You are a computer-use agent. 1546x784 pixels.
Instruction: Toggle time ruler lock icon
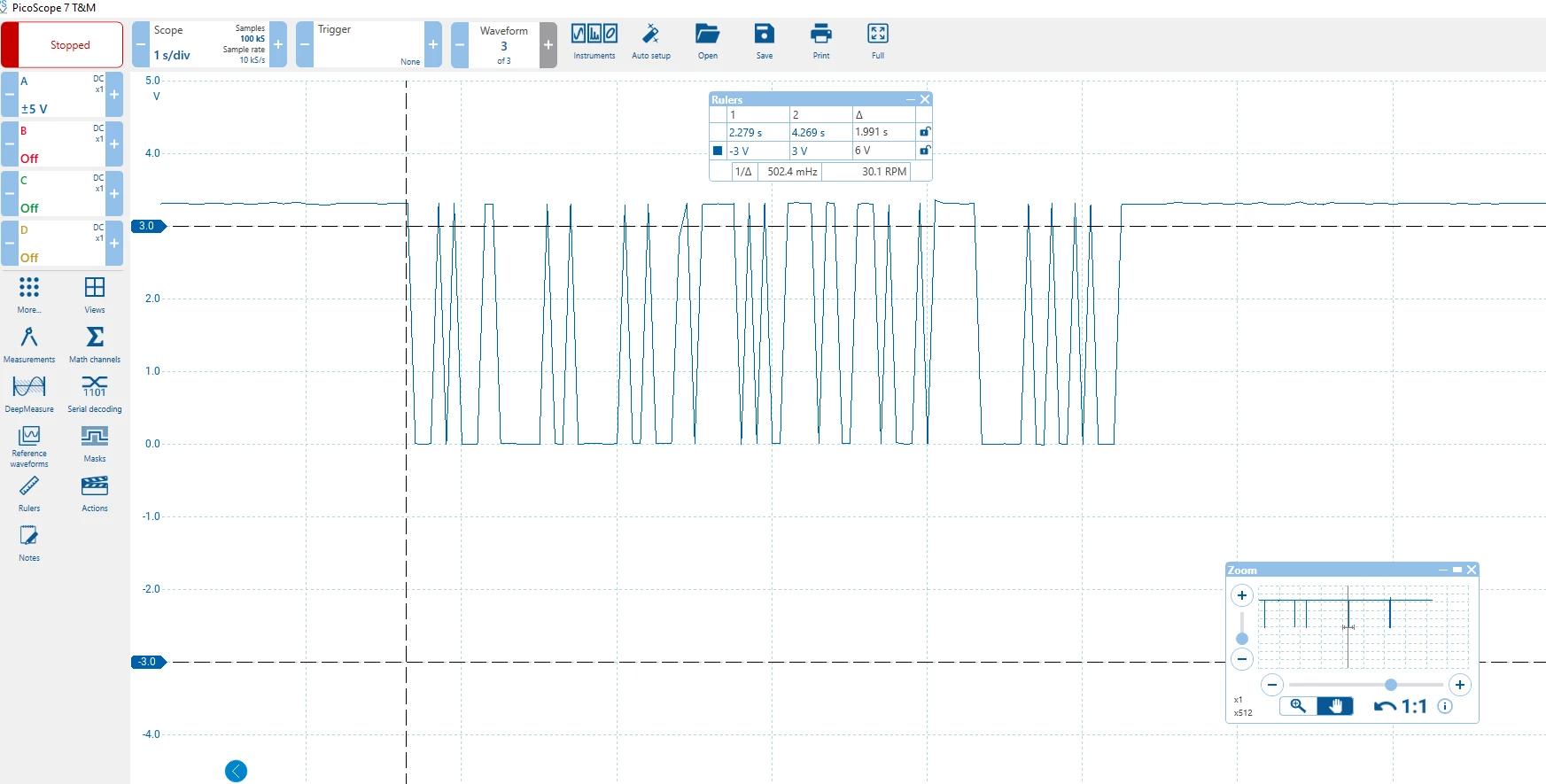point(925,132)
